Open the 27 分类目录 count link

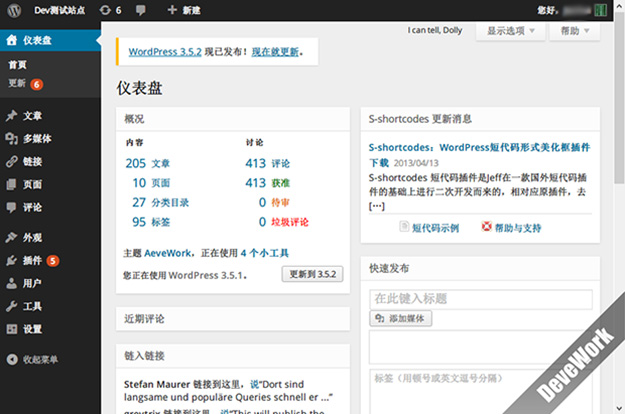(x=160, y=202)
